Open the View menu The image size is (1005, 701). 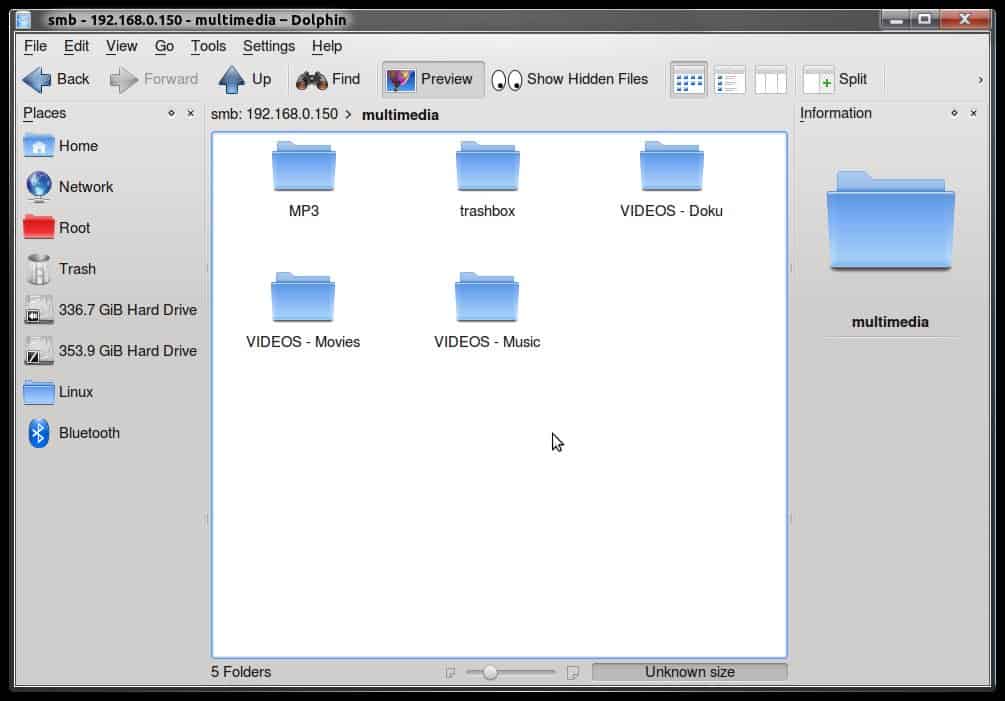[122, 46]
